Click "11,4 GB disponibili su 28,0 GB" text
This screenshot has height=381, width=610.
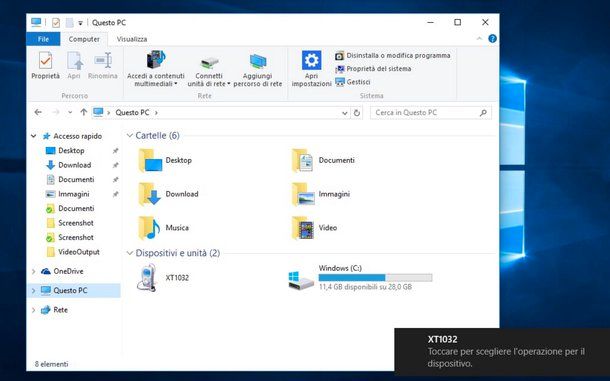[x=365, y=287]
